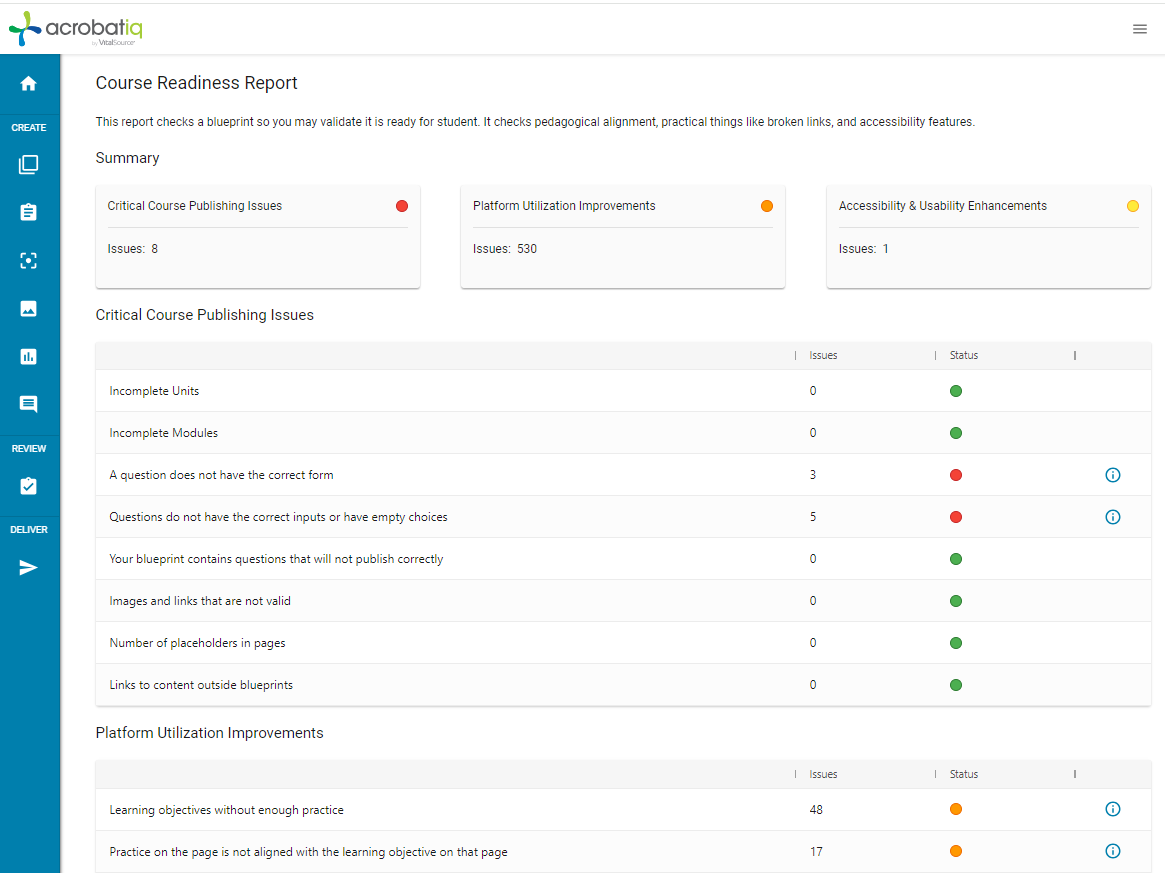Click info icon for practice alignment issue
Screen dimensions: 1165x873
tap(1113, 851)
